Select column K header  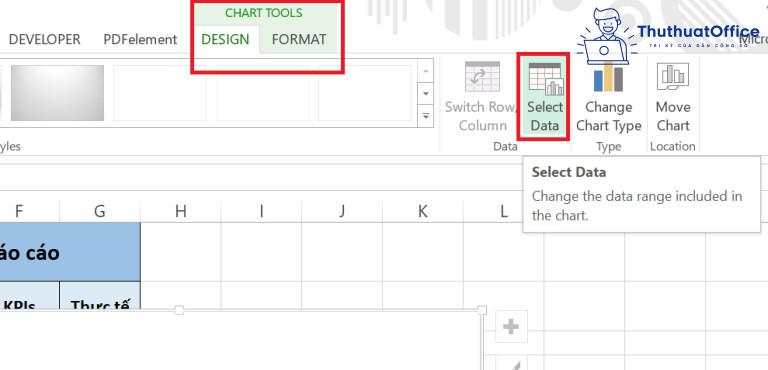423,211
